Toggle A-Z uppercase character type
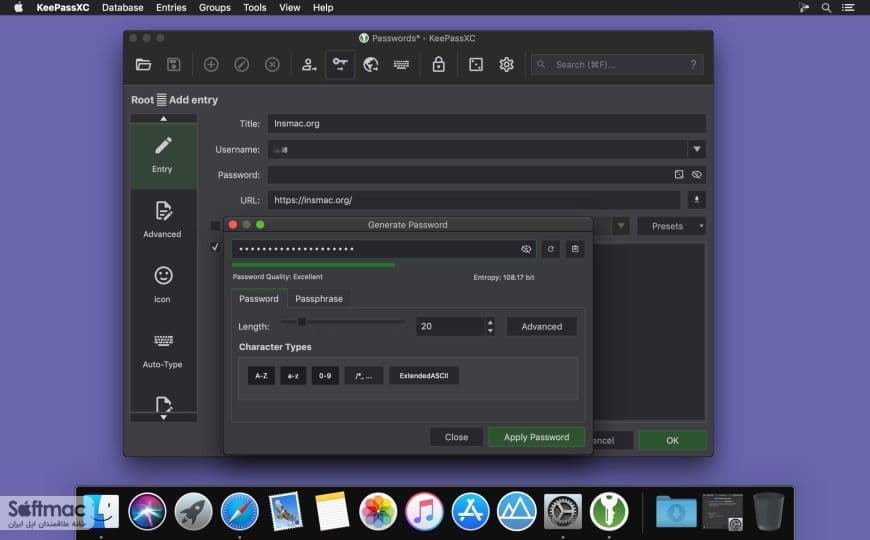The height and width of the screenshot is (540, 870). [261, 376]
